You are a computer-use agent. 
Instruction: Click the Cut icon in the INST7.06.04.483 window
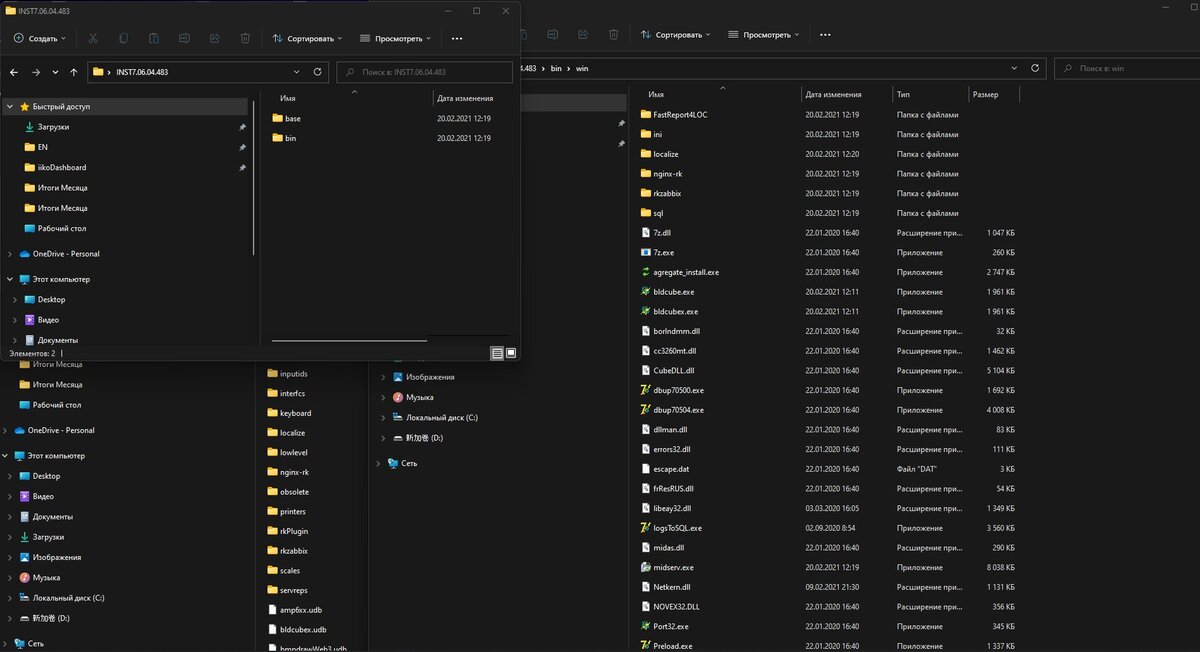tap(93, 38)
